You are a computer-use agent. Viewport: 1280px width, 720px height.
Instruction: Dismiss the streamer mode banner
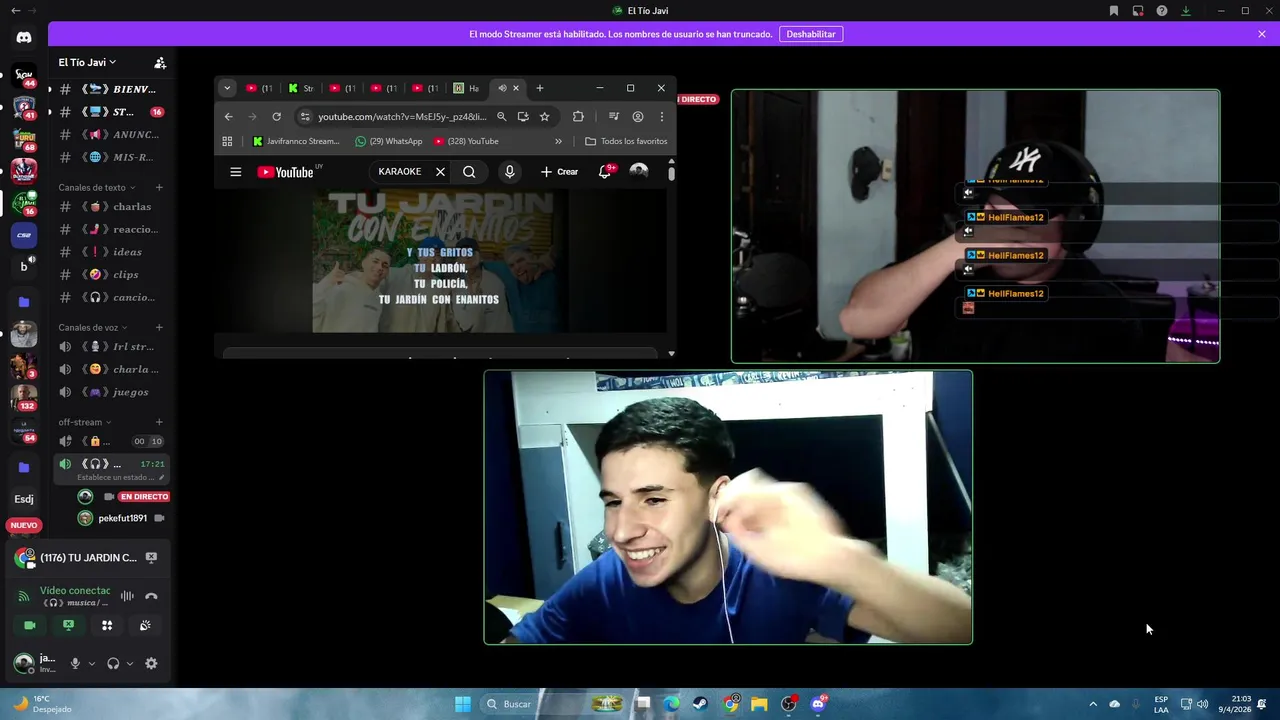[1262, 34]
